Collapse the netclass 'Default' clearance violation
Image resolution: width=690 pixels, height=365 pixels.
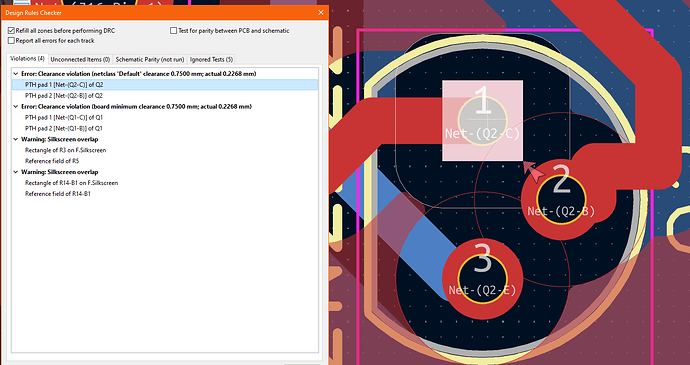(x=16, y=74)
